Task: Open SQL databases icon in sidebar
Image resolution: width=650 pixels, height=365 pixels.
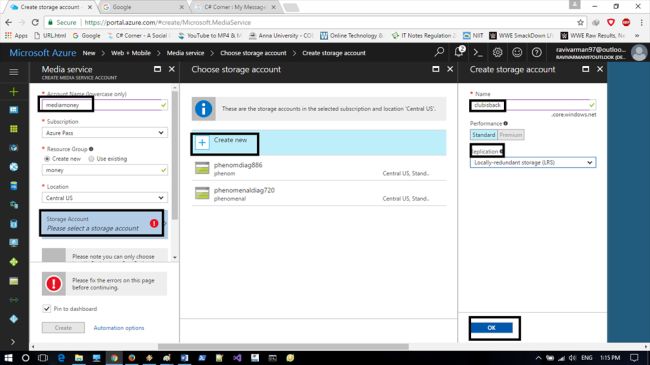Action: click(14, 186)
